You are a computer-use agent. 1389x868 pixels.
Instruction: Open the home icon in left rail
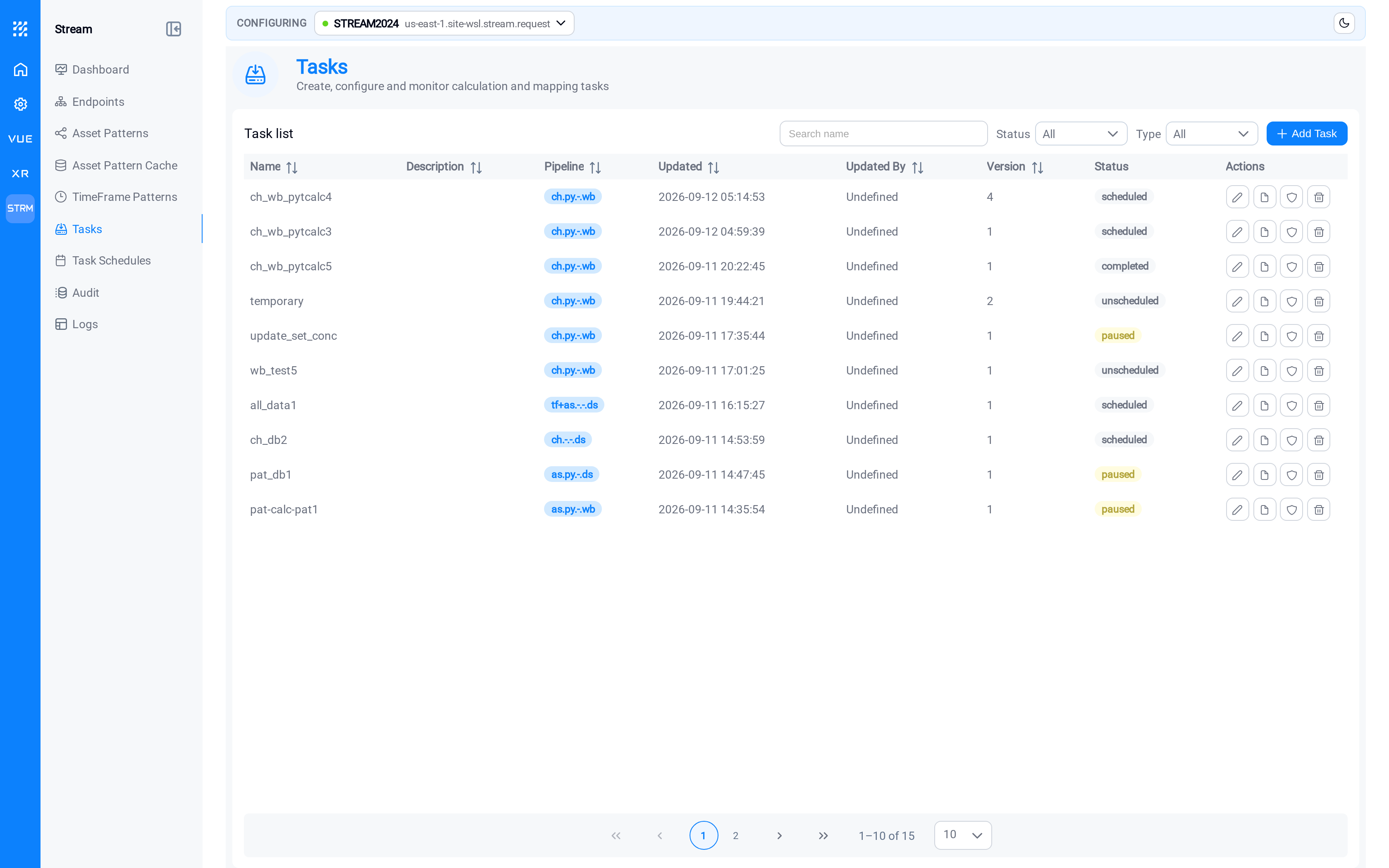[x=20, y=69]
